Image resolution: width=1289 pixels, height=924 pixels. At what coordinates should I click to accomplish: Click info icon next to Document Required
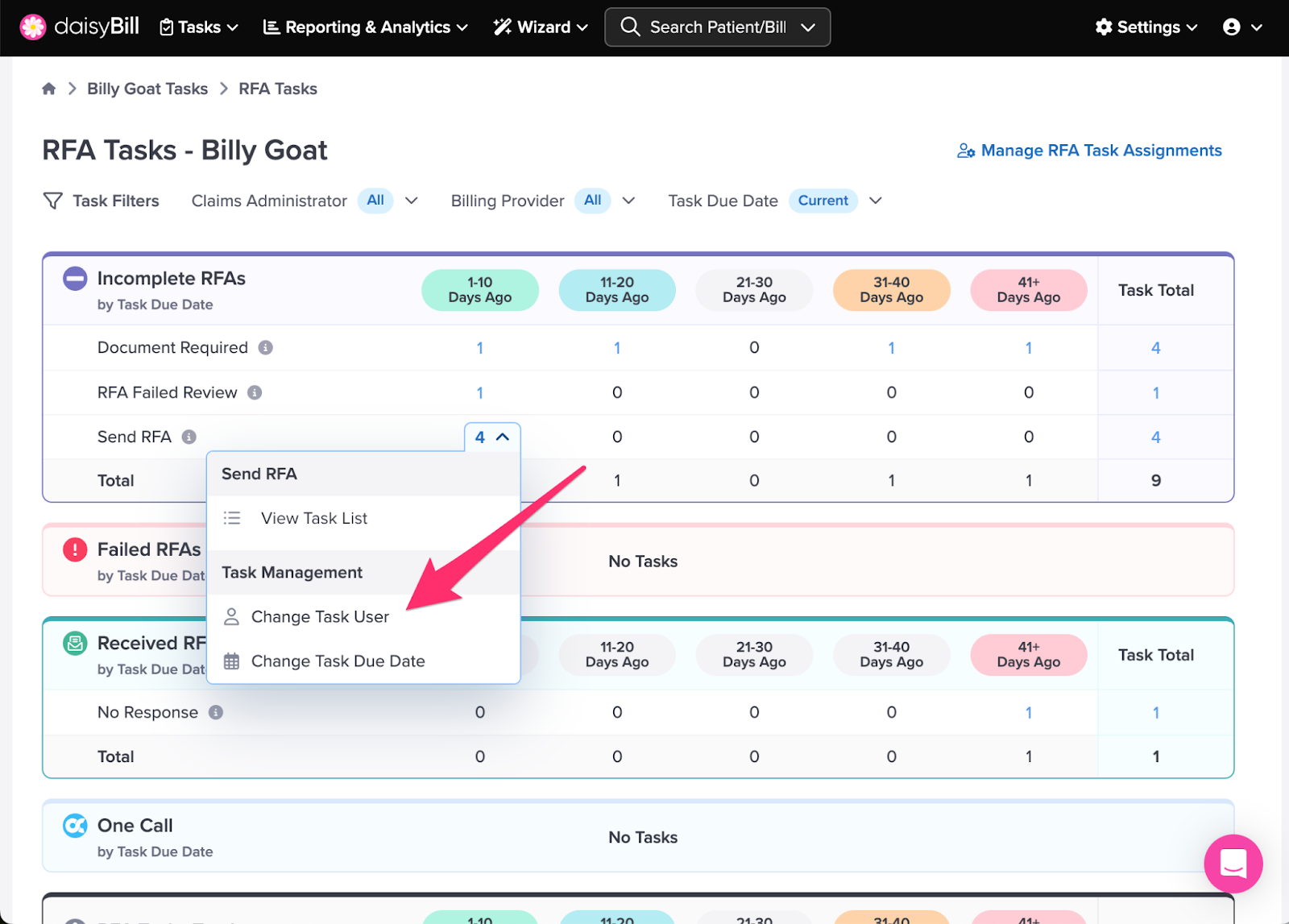pyautogui.click(x=265, y=347)
